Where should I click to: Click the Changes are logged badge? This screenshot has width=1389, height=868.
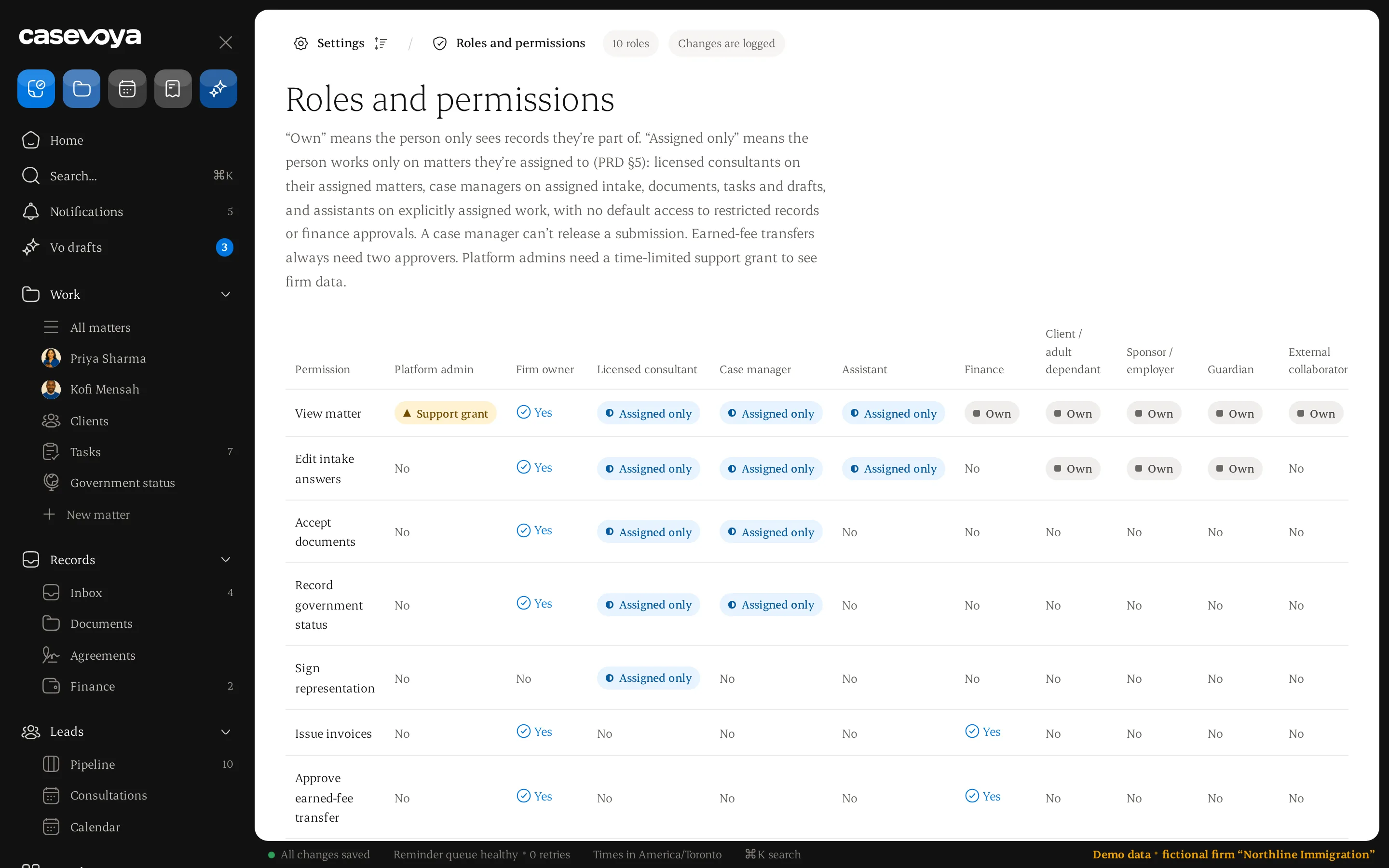tap(726, 43)
